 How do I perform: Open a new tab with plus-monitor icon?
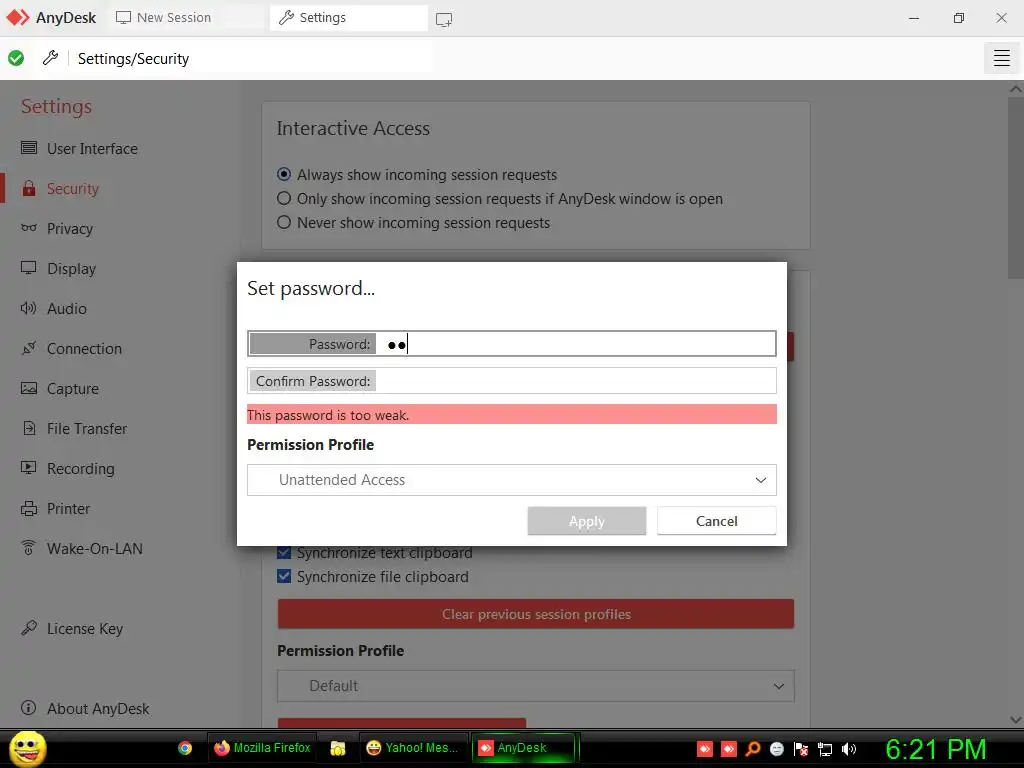(x=444, y=20)
